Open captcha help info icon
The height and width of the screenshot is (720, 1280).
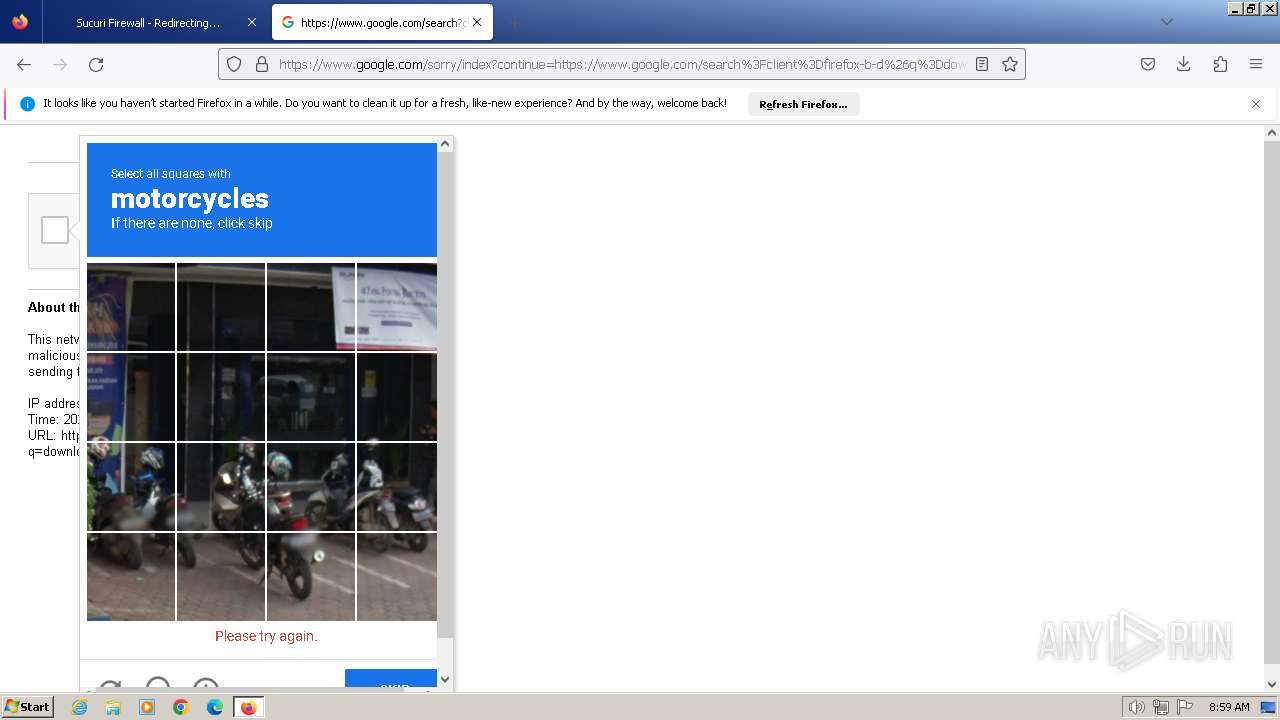[206, 685]
